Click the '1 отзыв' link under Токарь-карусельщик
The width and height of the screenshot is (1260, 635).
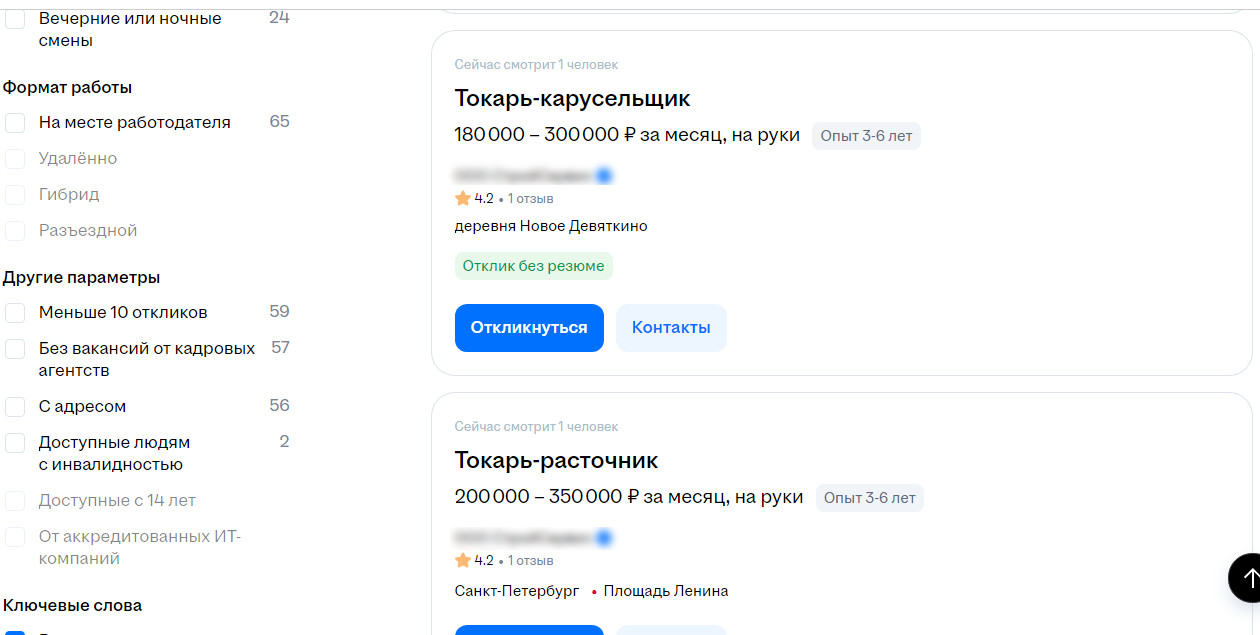tap(530, 199)
